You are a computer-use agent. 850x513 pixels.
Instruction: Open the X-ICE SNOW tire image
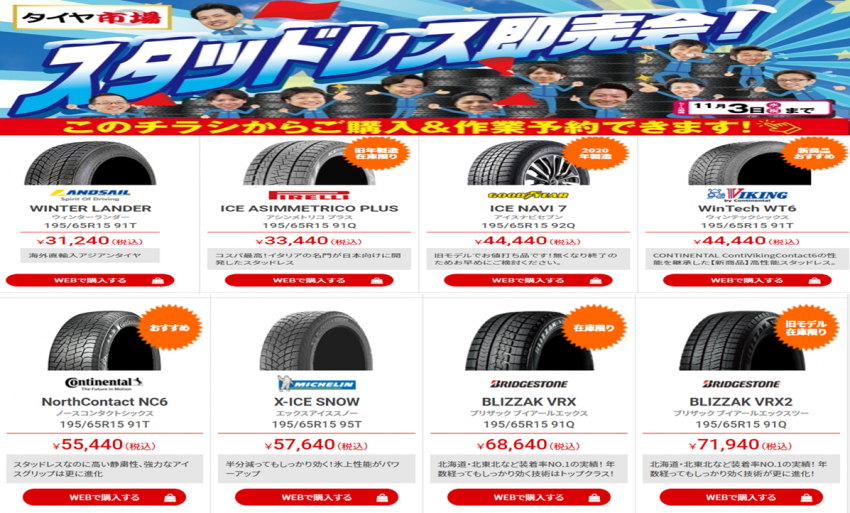tap(317, 341)
